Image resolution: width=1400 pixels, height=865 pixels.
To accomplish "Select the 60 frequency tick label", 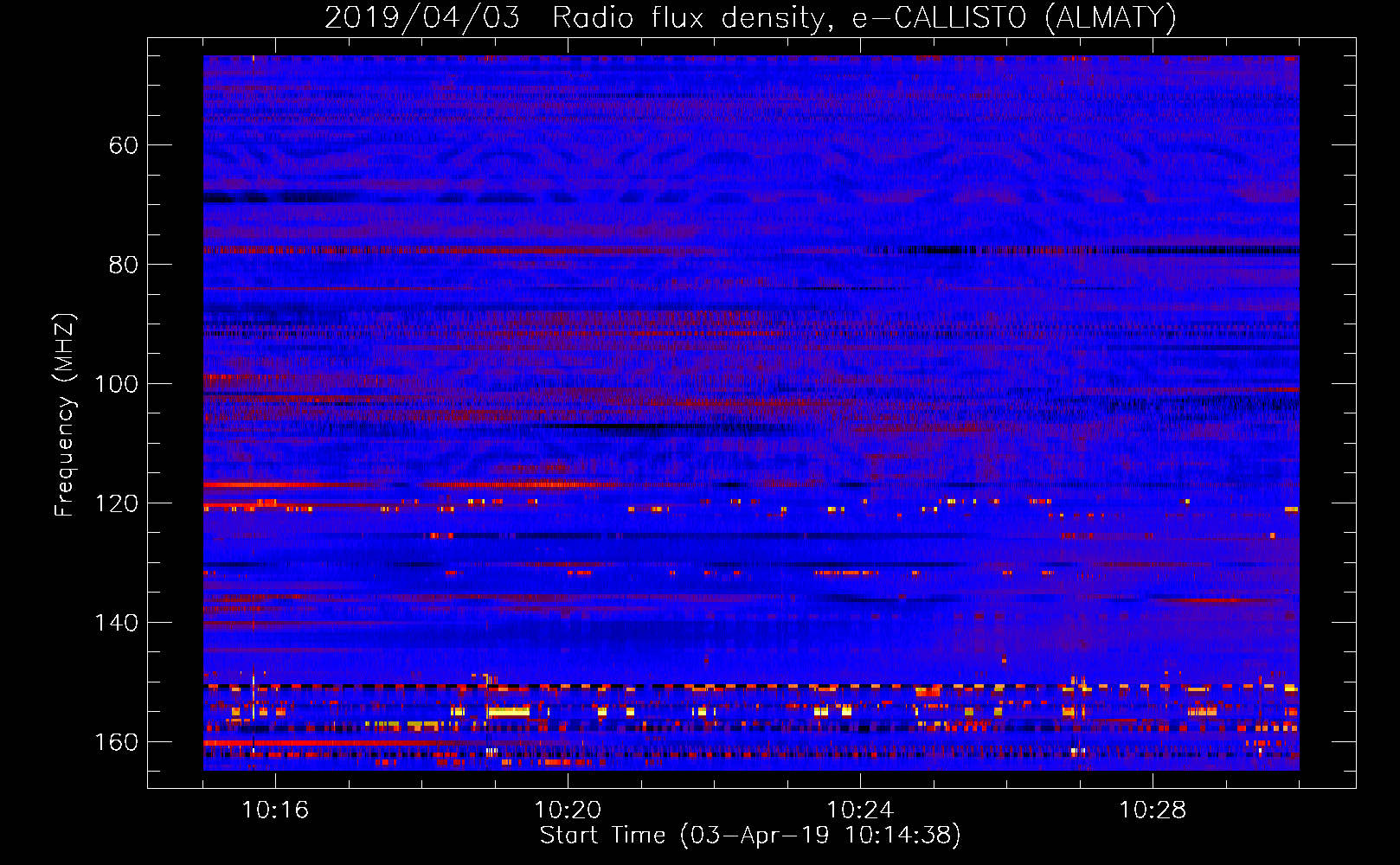I will click(124, 145).
